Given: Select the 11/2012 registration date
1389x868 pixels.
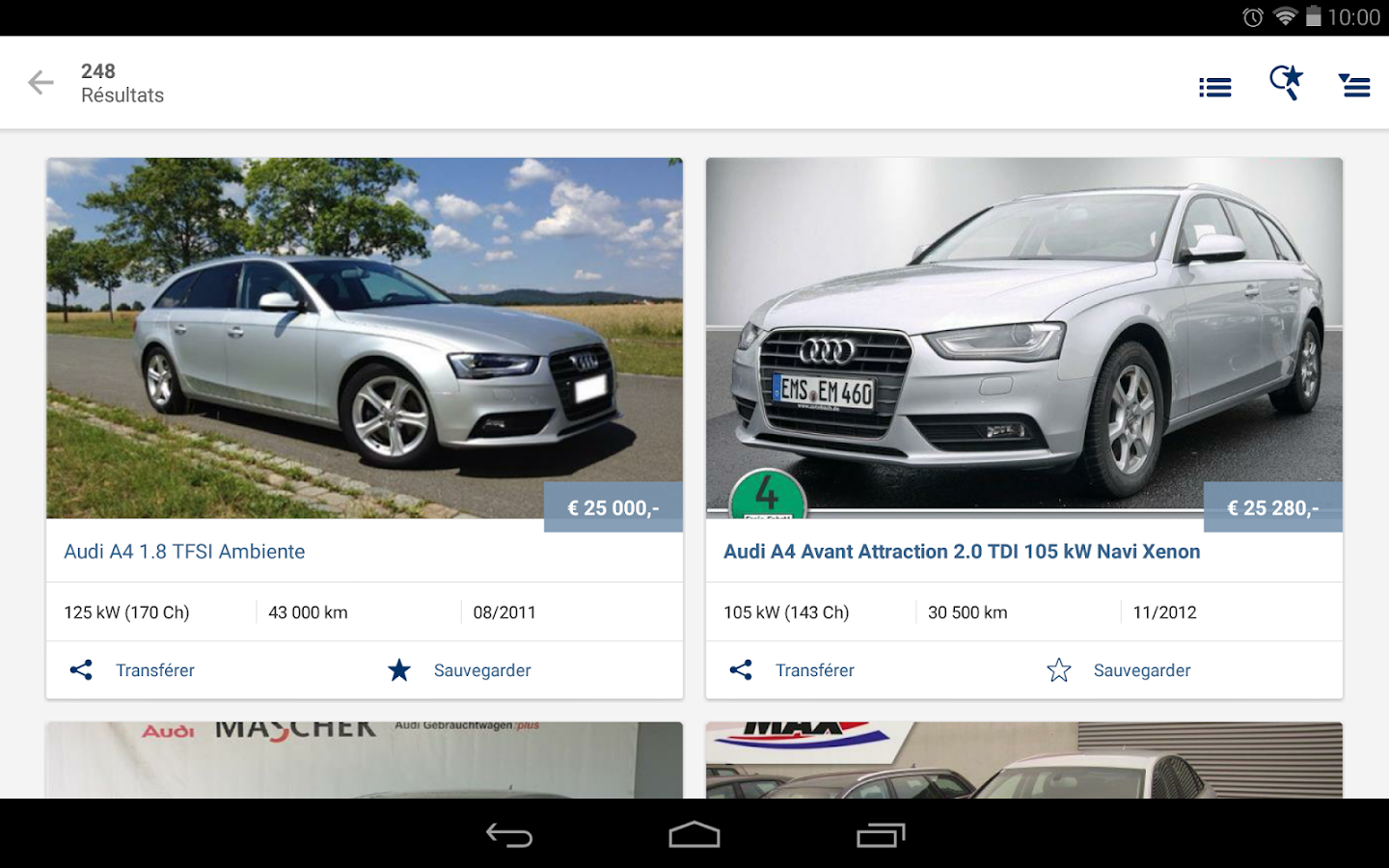Looking at the screenshot, I should (1164, 612).
